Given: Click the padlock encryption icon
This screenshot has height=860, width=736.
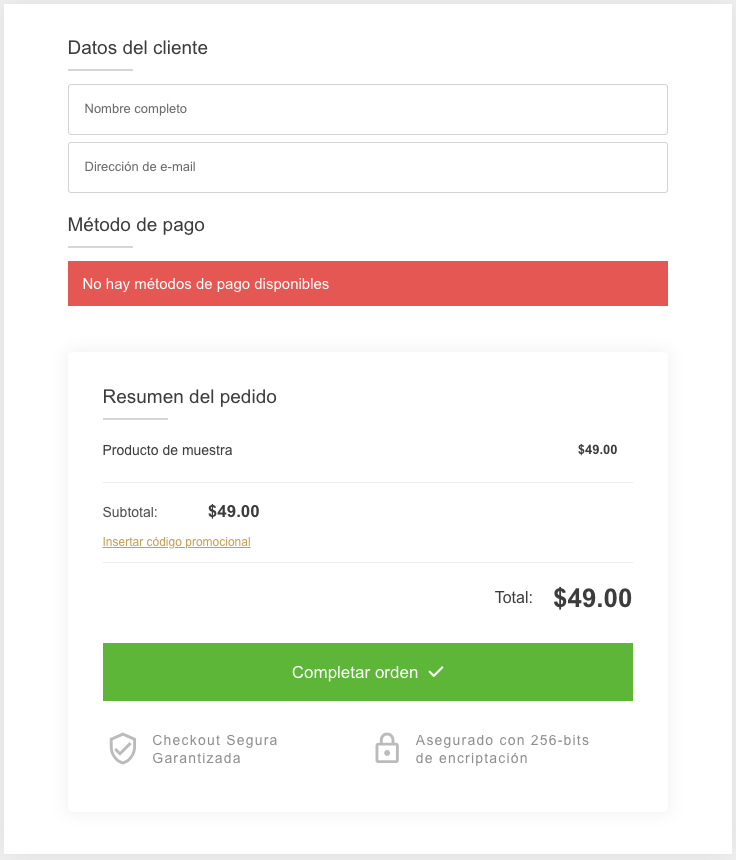Looking at the screenshot, I should tap(387, 748).
